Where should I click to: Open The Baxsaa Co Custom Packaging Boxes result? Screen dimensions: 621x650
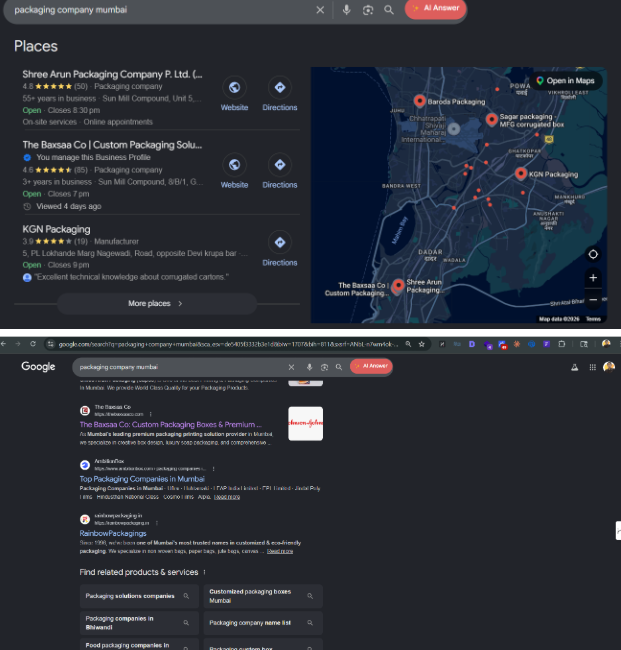pyautogui.click(x=170, y=424)
